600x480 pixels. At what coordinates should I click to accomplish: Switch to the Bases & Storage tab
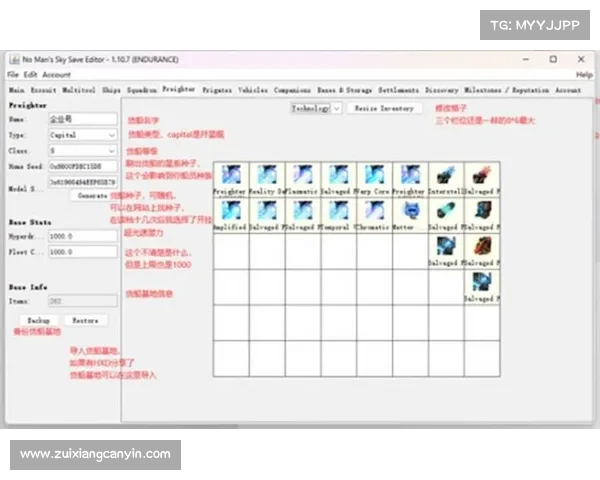click(x=345, y=90)
